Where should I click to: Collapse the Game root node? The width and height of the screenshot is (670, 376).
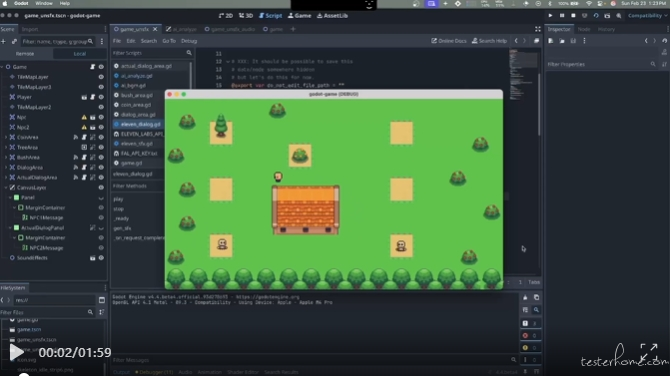(x=3, y=67)
